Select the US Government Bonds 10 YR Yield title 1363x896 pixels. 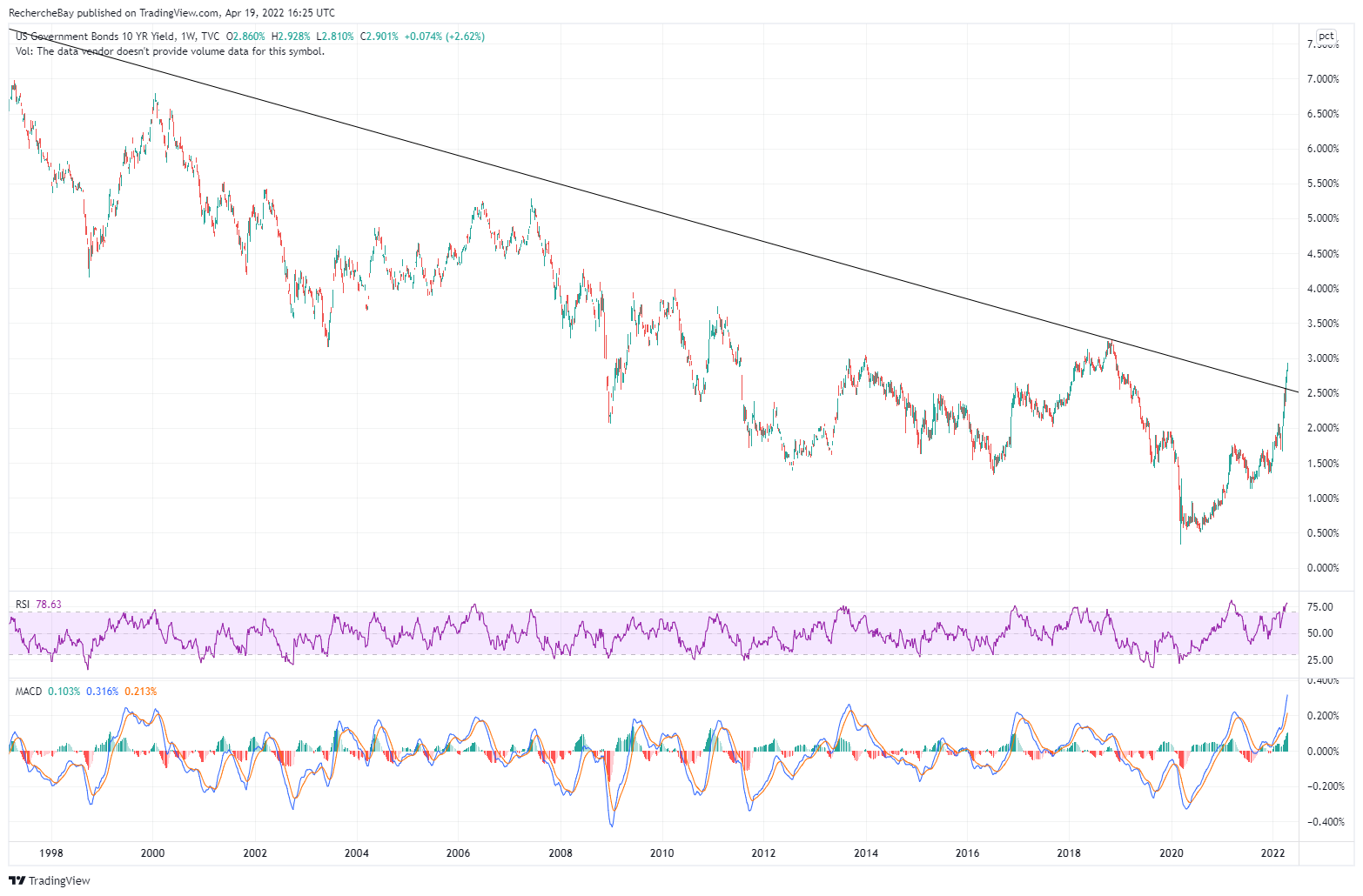tap(96, 37)
